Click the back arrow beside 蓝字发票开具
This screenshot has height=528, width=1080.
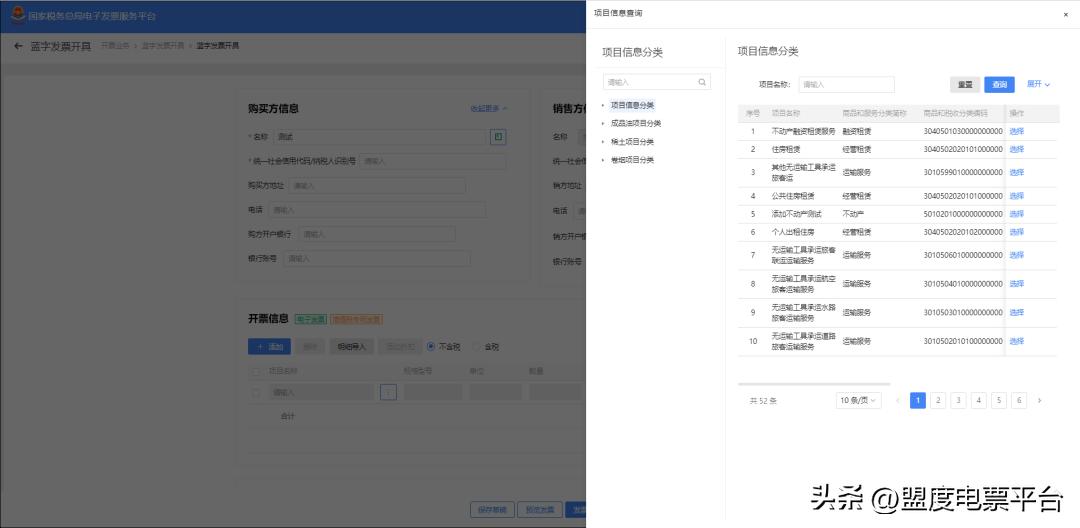click(x=18, y=46)
